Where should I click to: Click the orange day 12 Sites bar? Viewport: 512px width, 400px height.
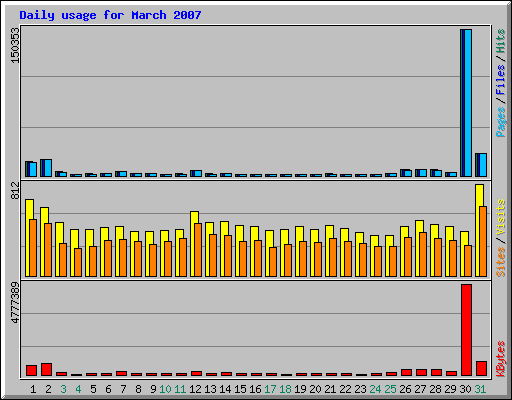[x=198, y=250]
